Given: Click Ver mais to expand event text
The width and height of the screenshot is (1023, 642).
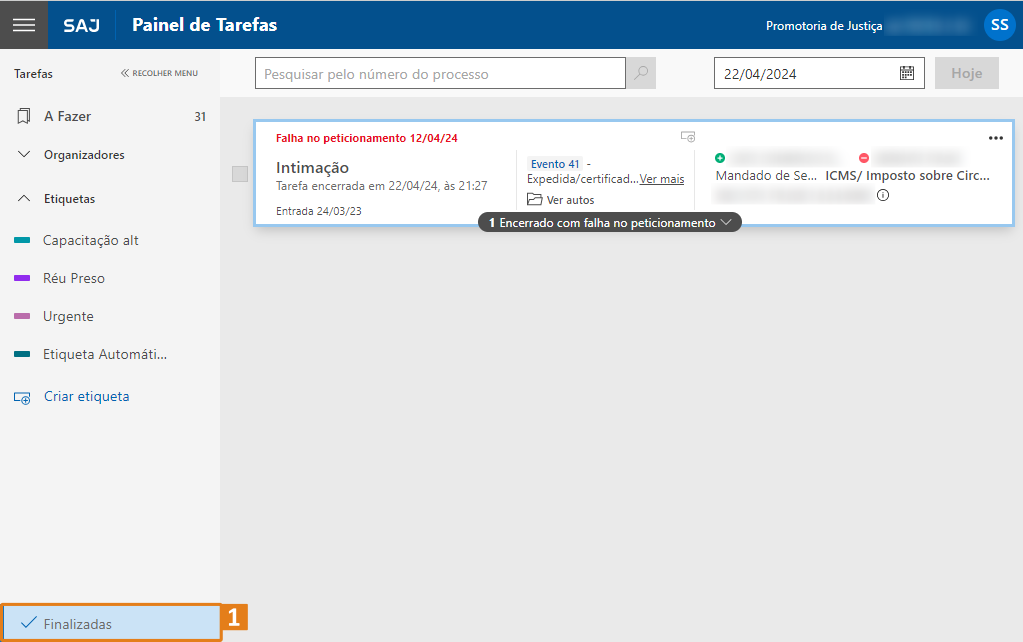Looking at the screenshot, I should tap(662, 179).
